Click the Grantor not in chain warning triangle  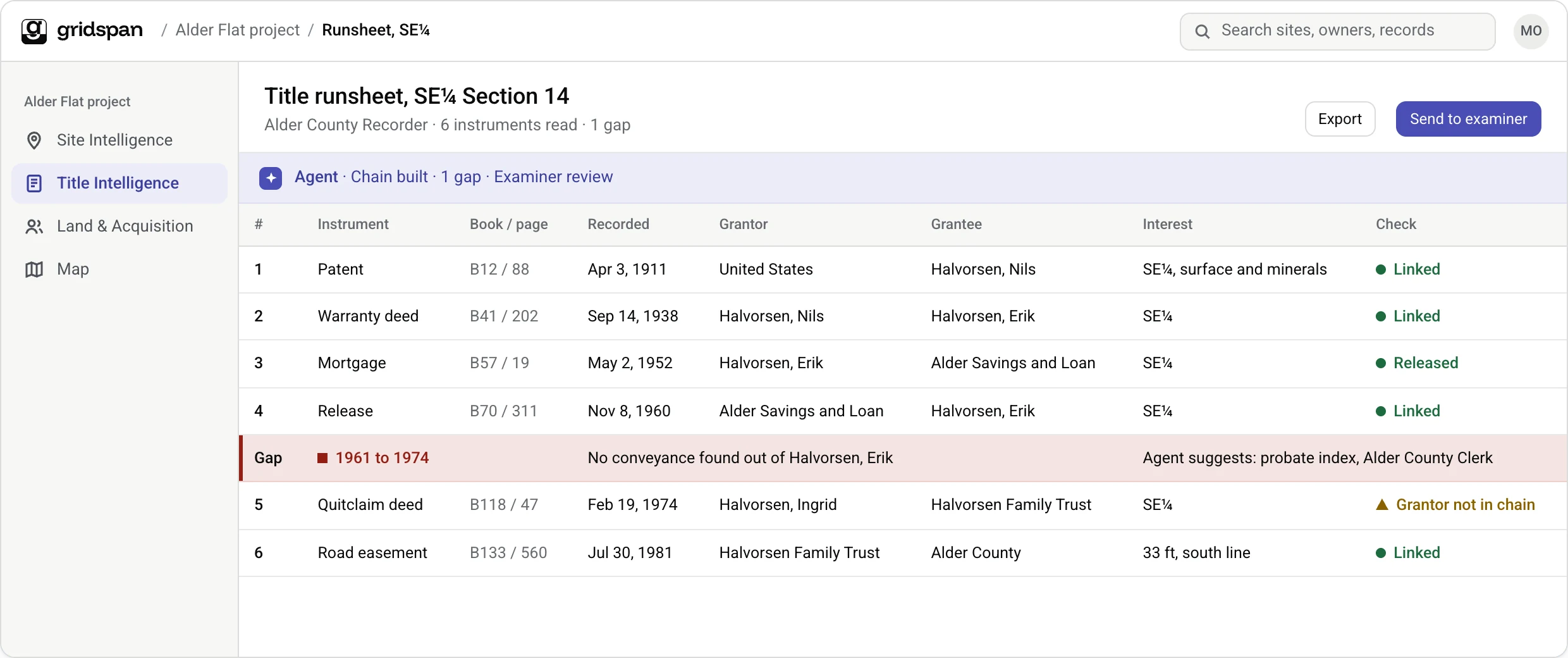[1382, 504]
